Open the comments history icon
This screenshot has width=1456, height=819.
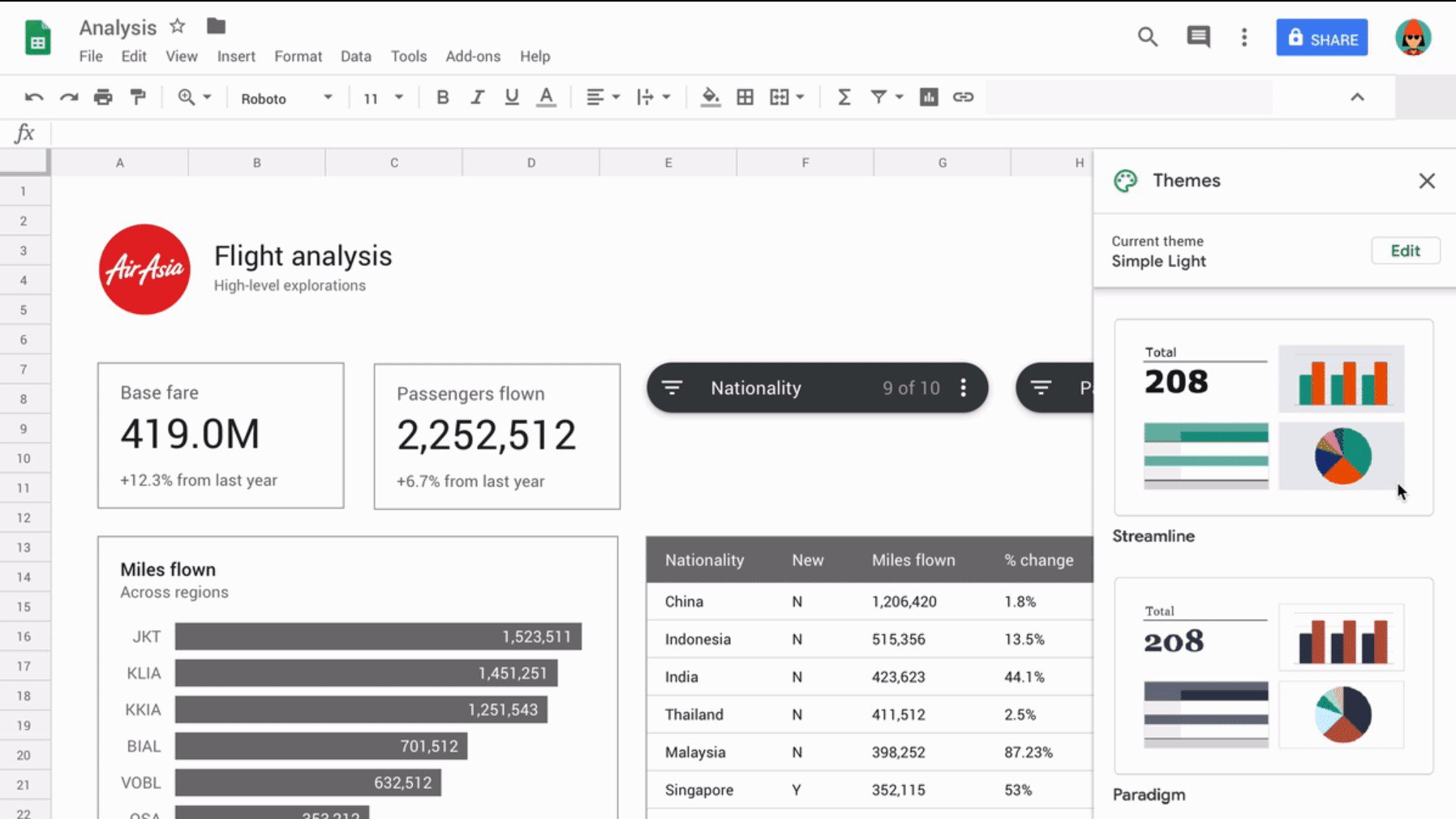tap(1198, 37)
